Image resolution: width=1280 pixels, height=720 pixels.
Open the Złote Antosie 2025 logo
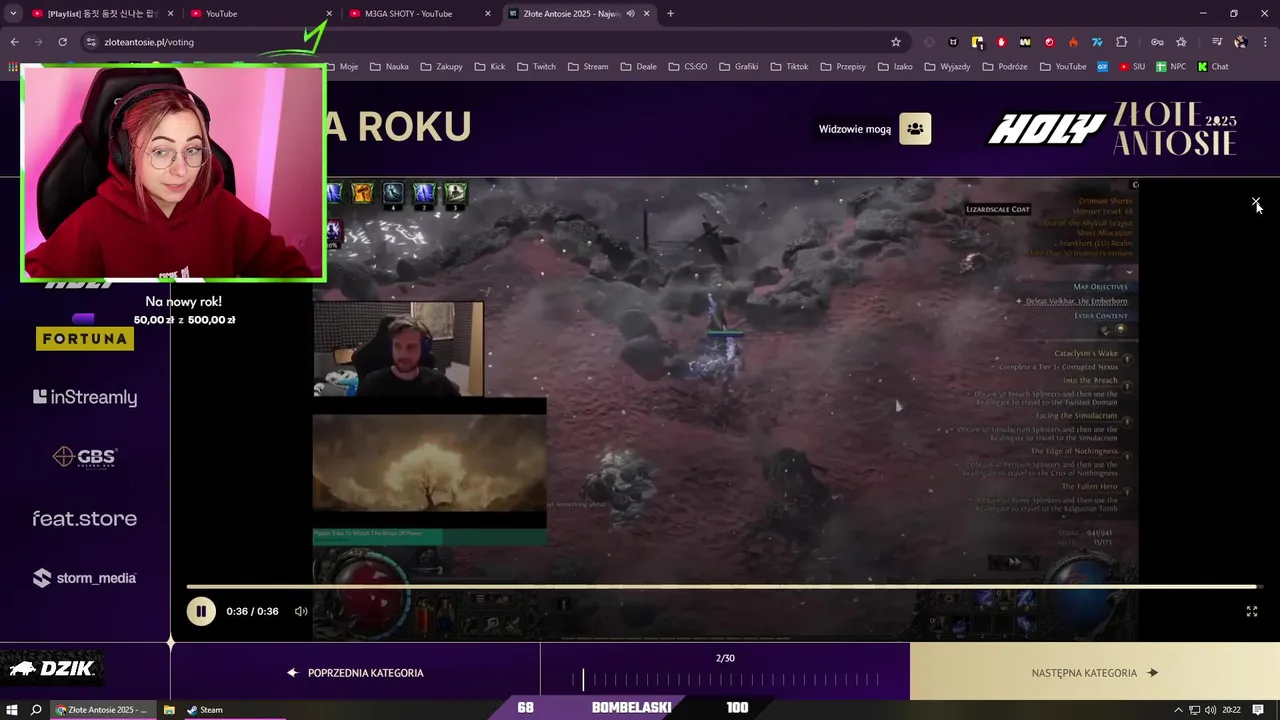click(1176, 129)
